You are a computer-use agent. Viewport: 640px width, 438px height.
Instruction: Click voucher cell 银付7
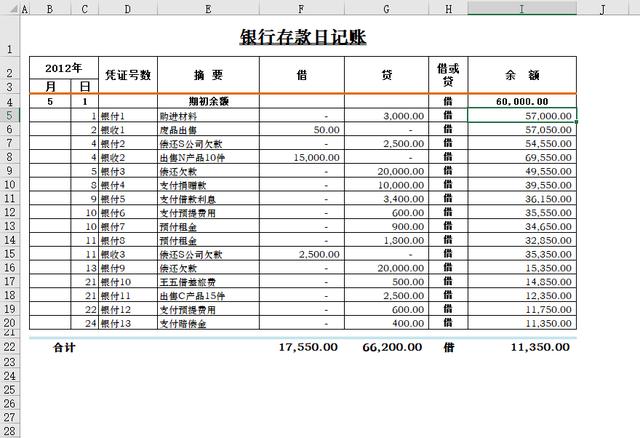pyautogui.click(x=128, y=227)
